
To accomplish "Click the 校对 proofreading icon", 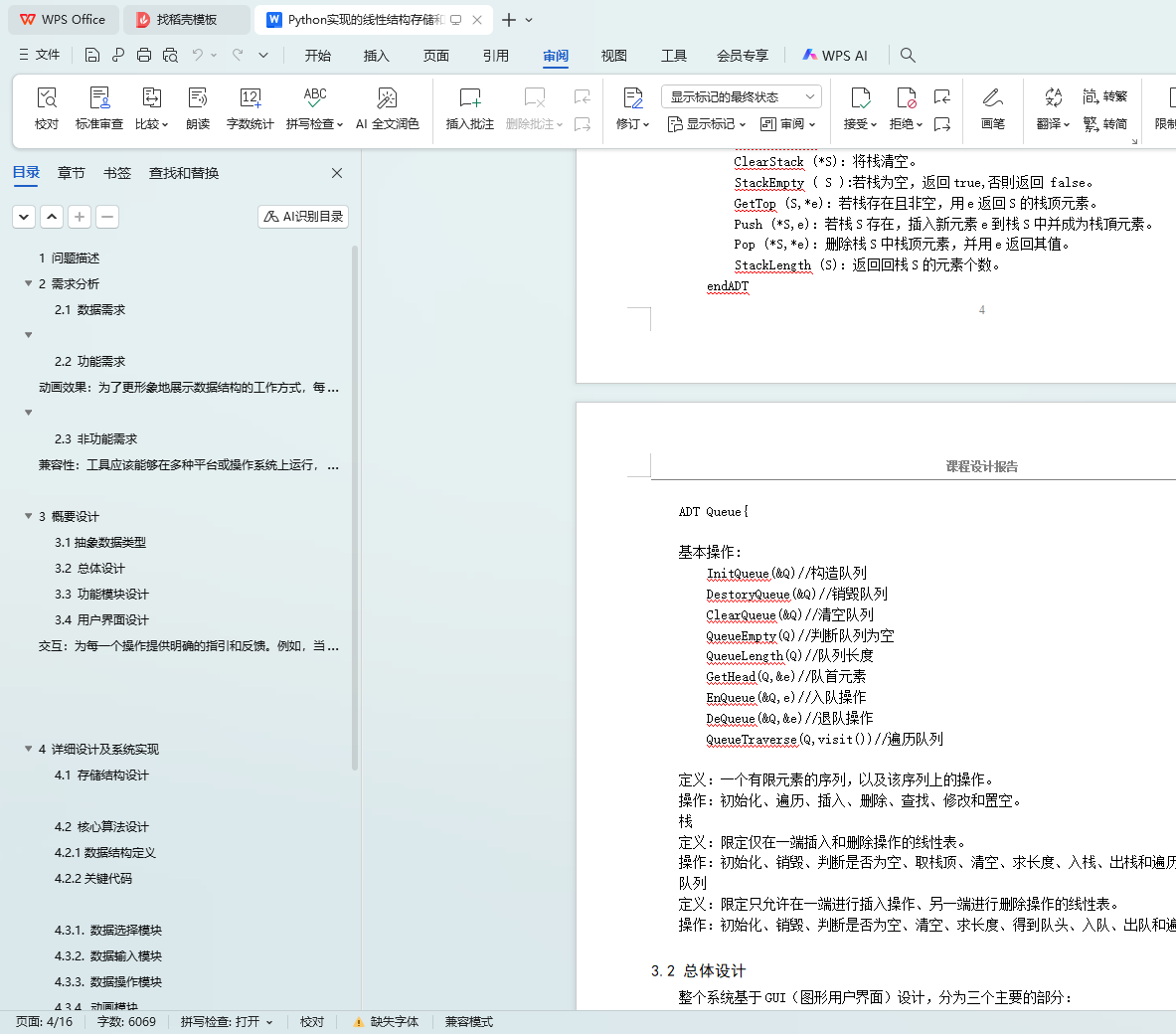I will coord(47,97).
